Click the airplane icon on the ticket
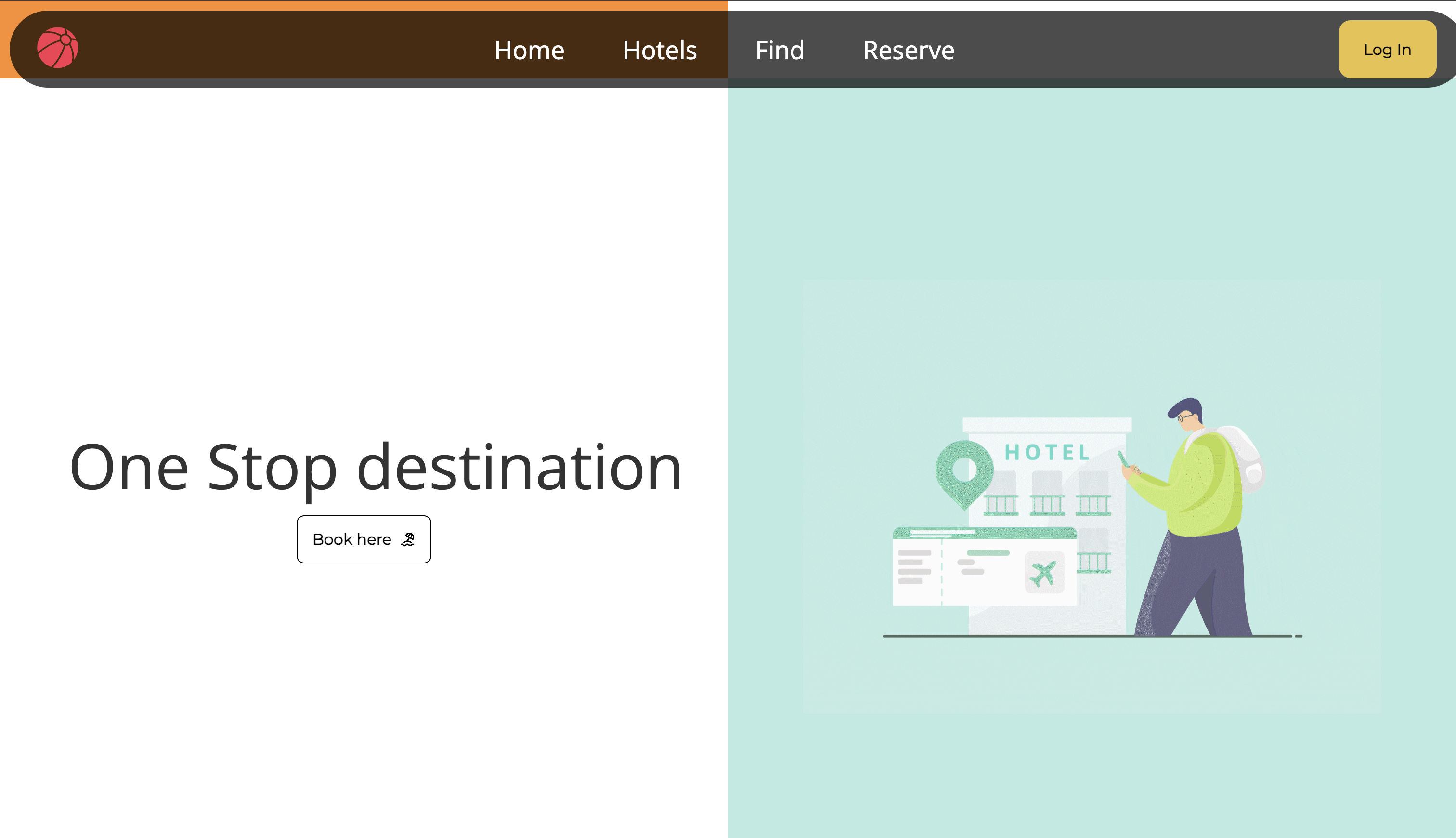The image size is (1456, 838). click(1043, 573)
